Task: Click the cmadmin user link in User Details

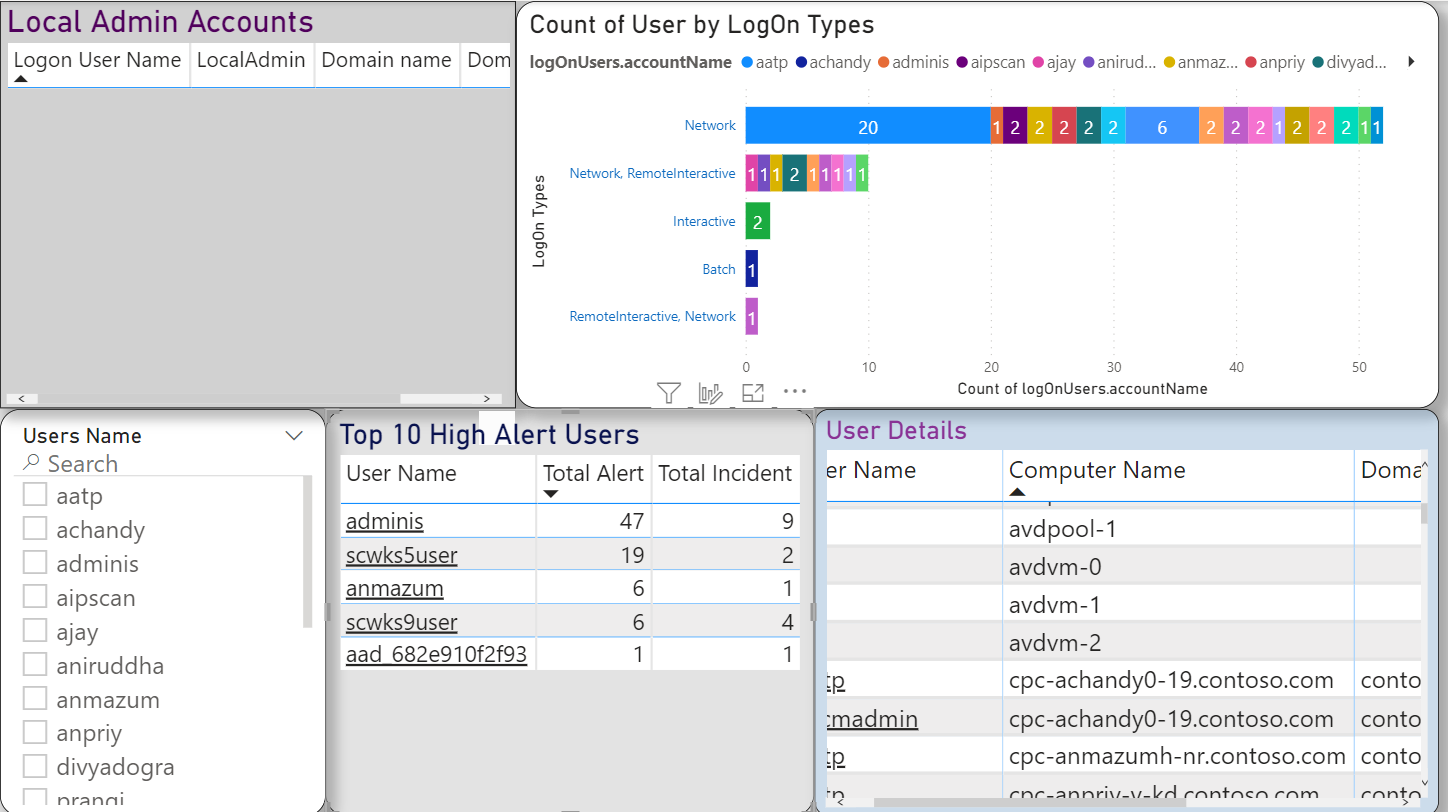Action: pos(873,719)
